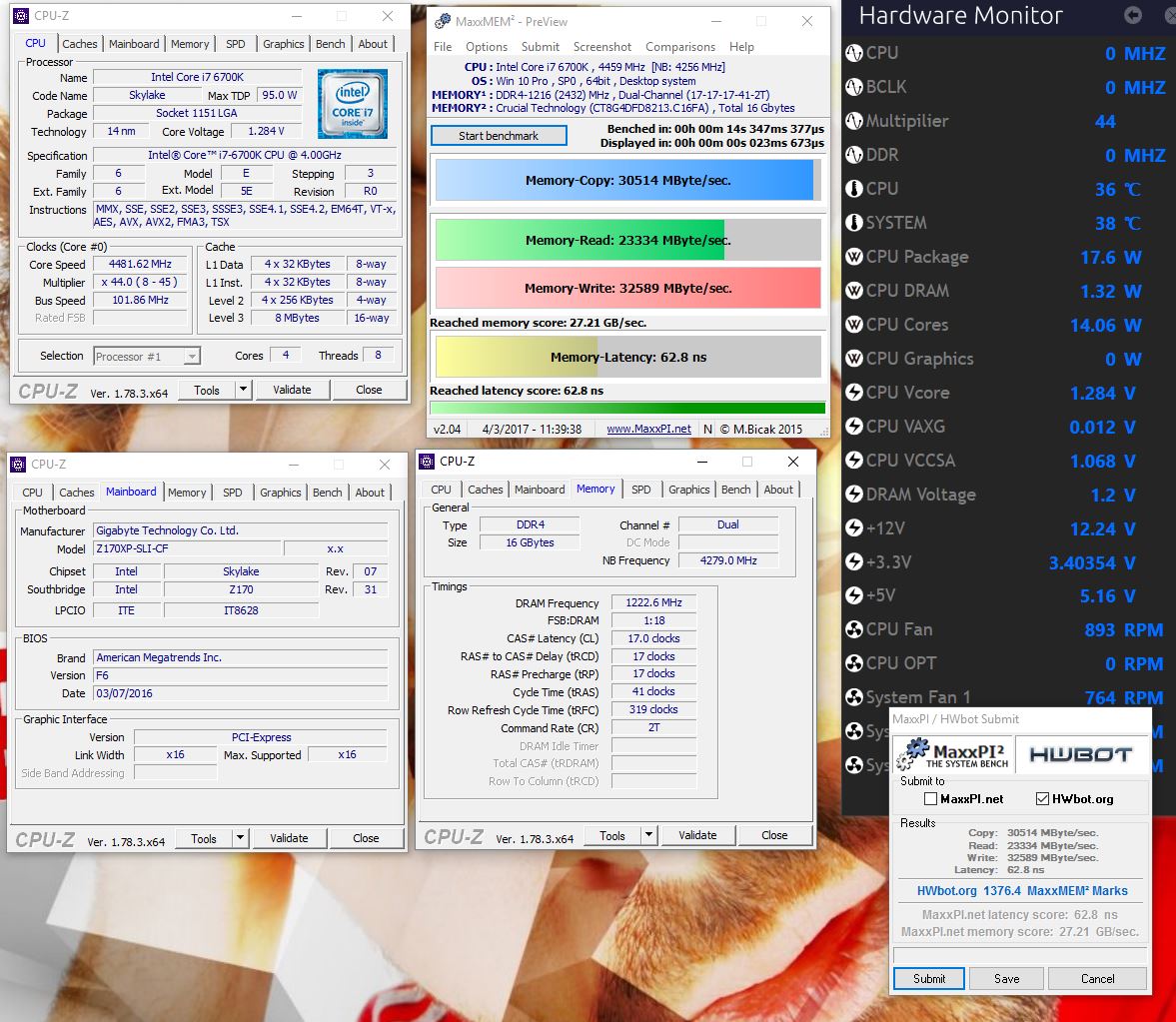Click the +3.3V voltage icon
Viewport: 1176px width, 1022px height.
coord(854,561)
